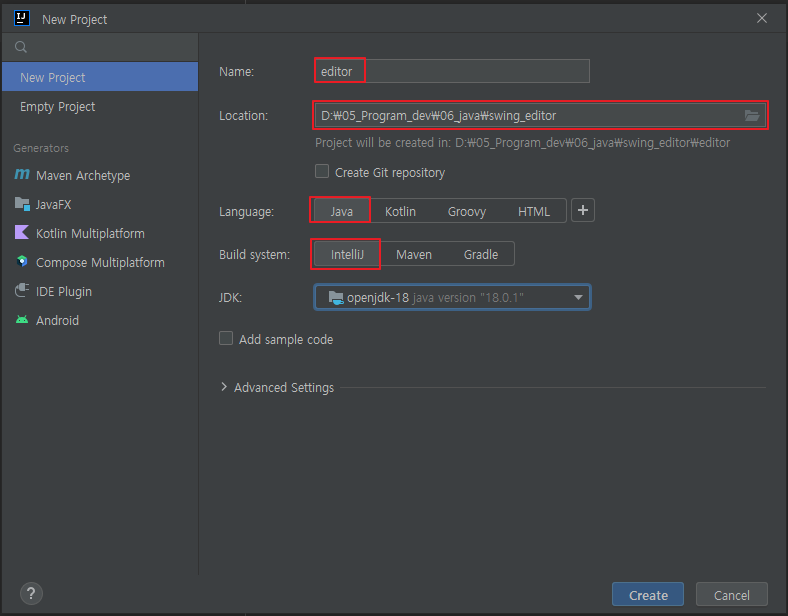The height and width of the screenshot is (616, 788).
Task: Click the Name: label
Action: (x=236, y=71)
